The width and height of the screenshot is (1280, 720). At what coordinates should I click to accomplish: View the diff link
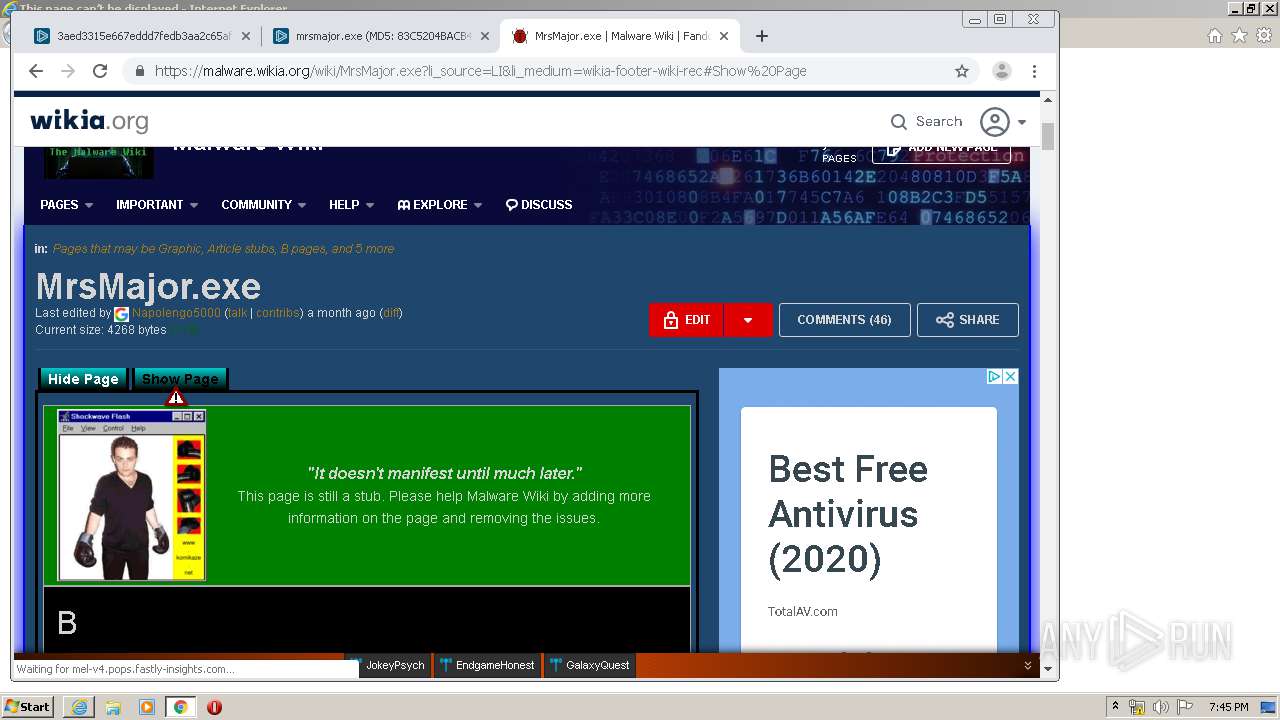pos(391,313)
